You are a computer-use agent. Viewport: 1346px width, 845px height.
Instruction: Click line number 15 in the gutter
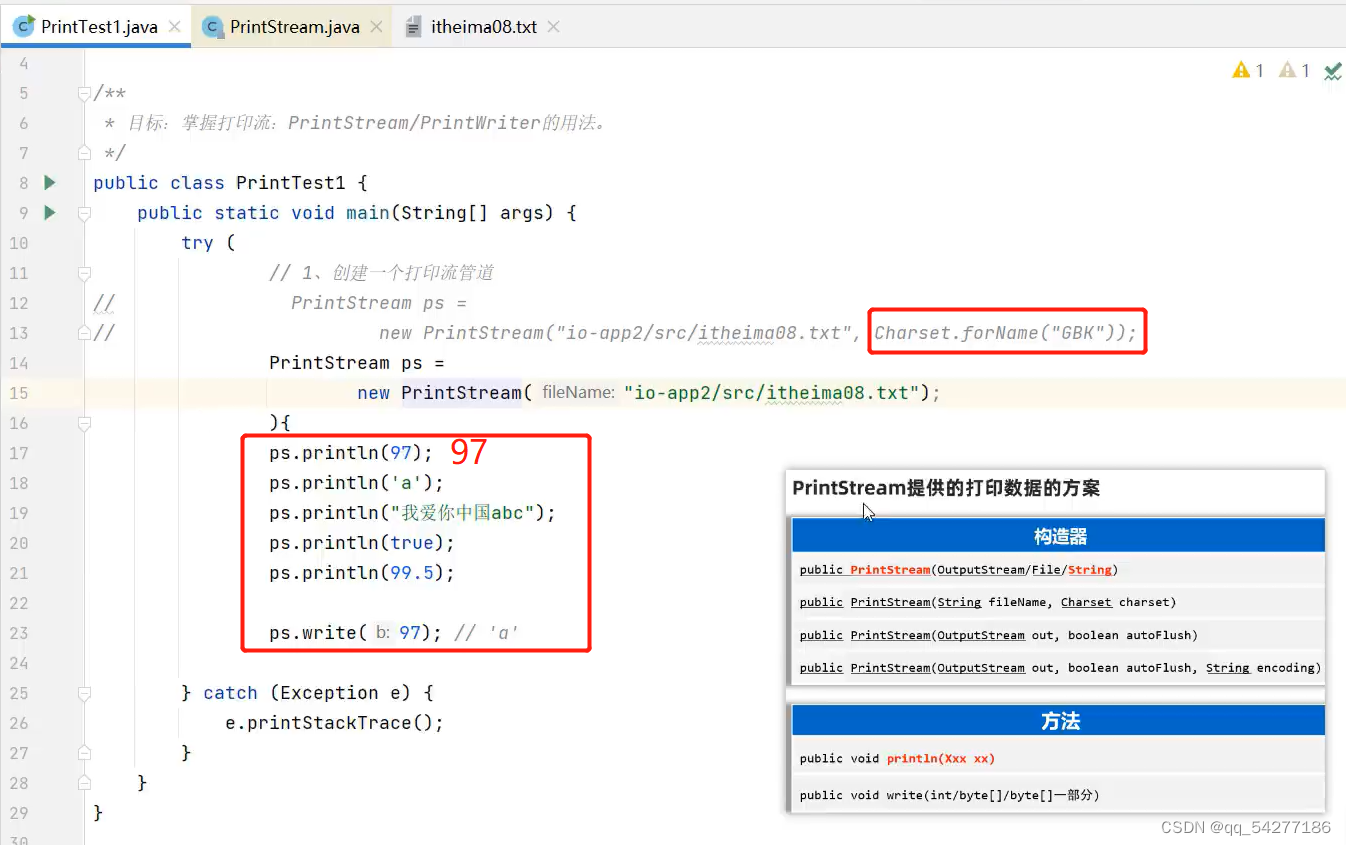point(18,393)
